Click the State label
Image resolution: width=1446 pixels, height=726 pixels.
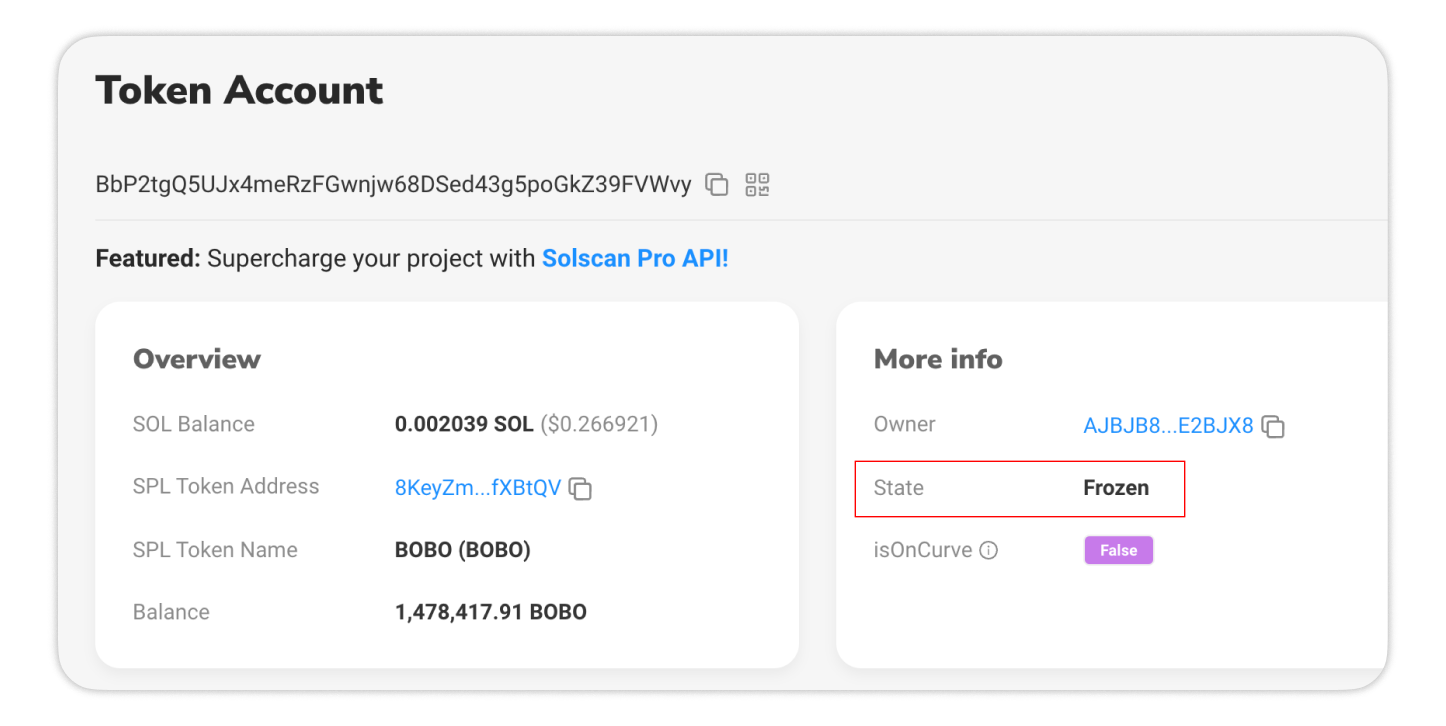point(898,488)
